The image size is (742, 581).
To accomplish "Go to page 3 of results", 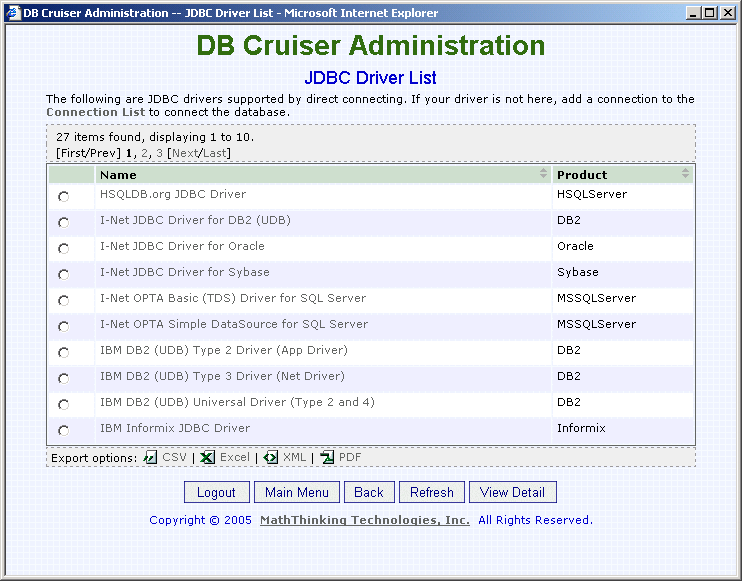I will tap(159, 153).
